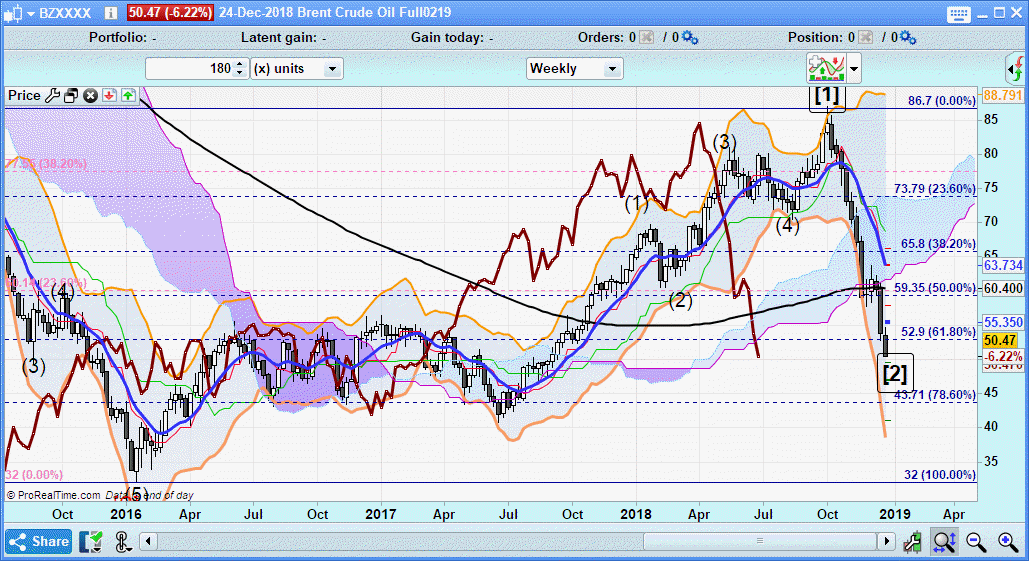Click the 32 (100.00%) Fibonacci label
1029x561 pixels.
point(940,475)
